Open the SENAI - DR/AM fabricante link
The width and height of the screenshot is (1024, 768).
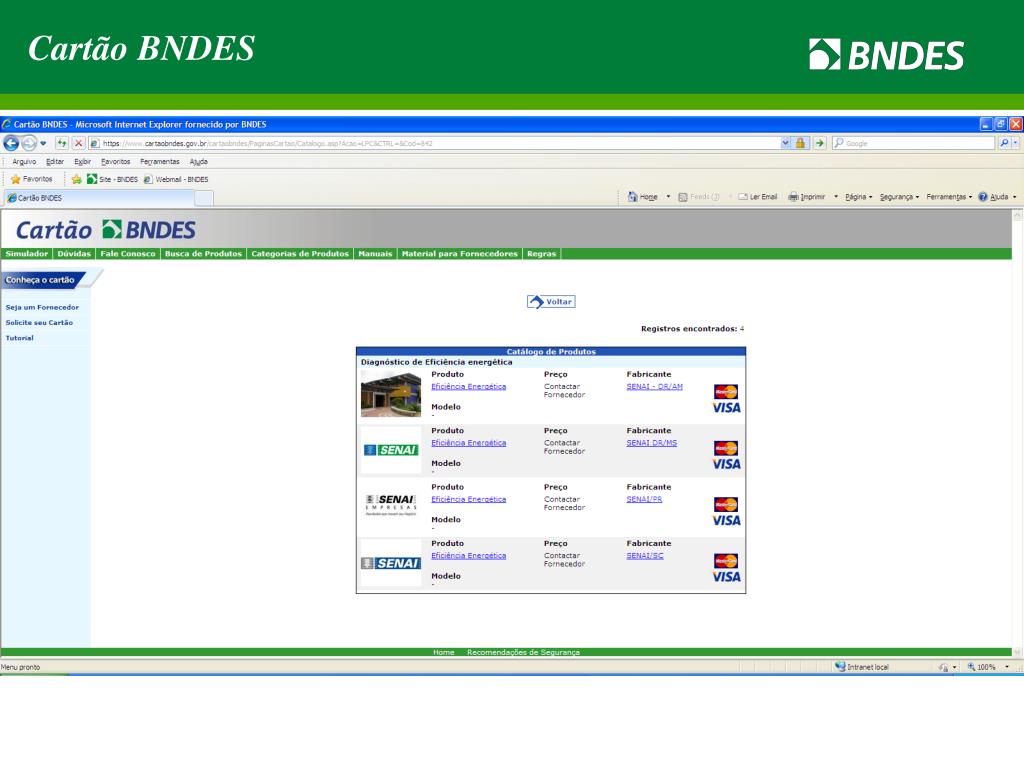coord(654,387)
